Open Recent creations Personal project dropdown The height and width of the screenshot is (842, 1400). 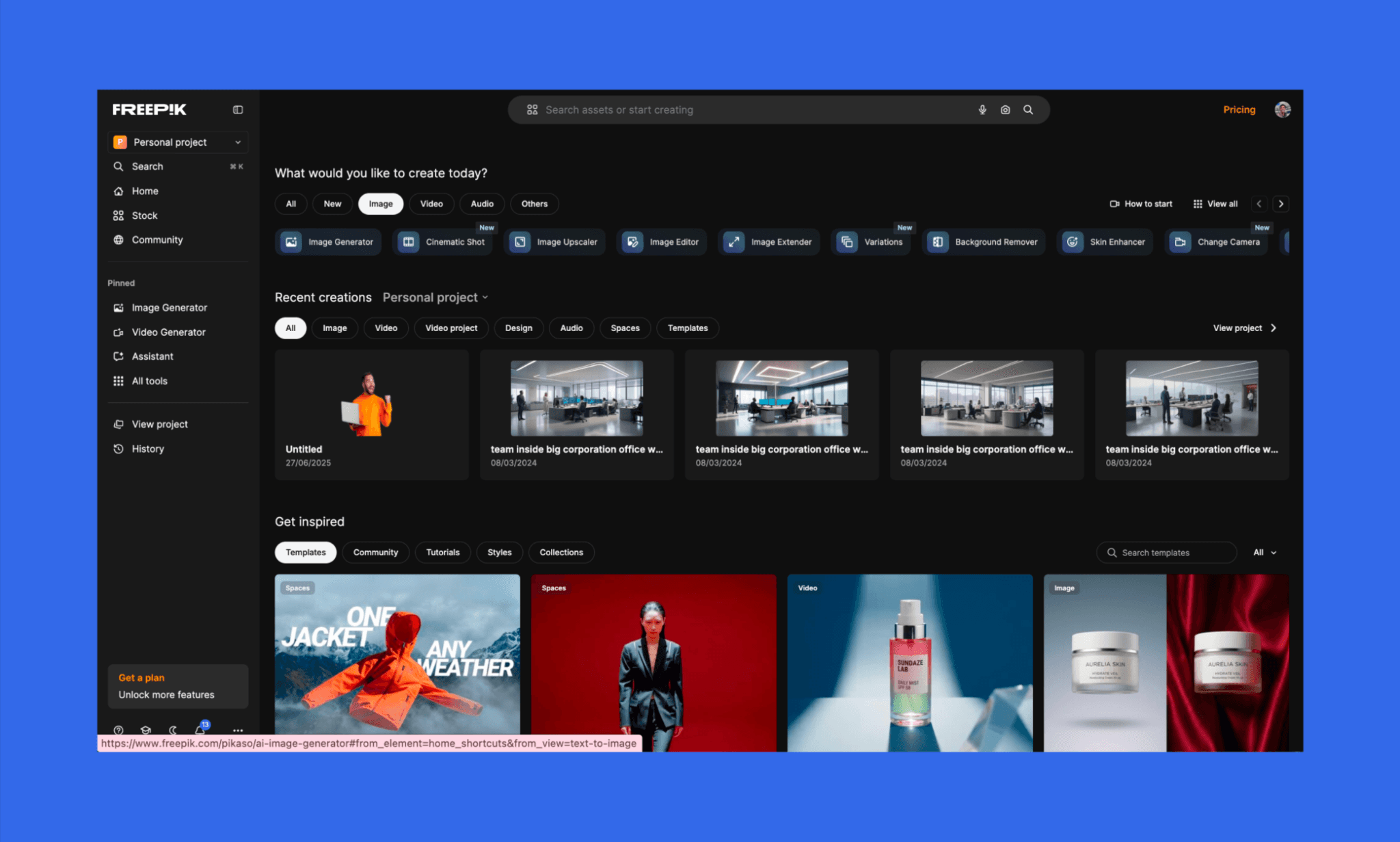tap(435, 298)
